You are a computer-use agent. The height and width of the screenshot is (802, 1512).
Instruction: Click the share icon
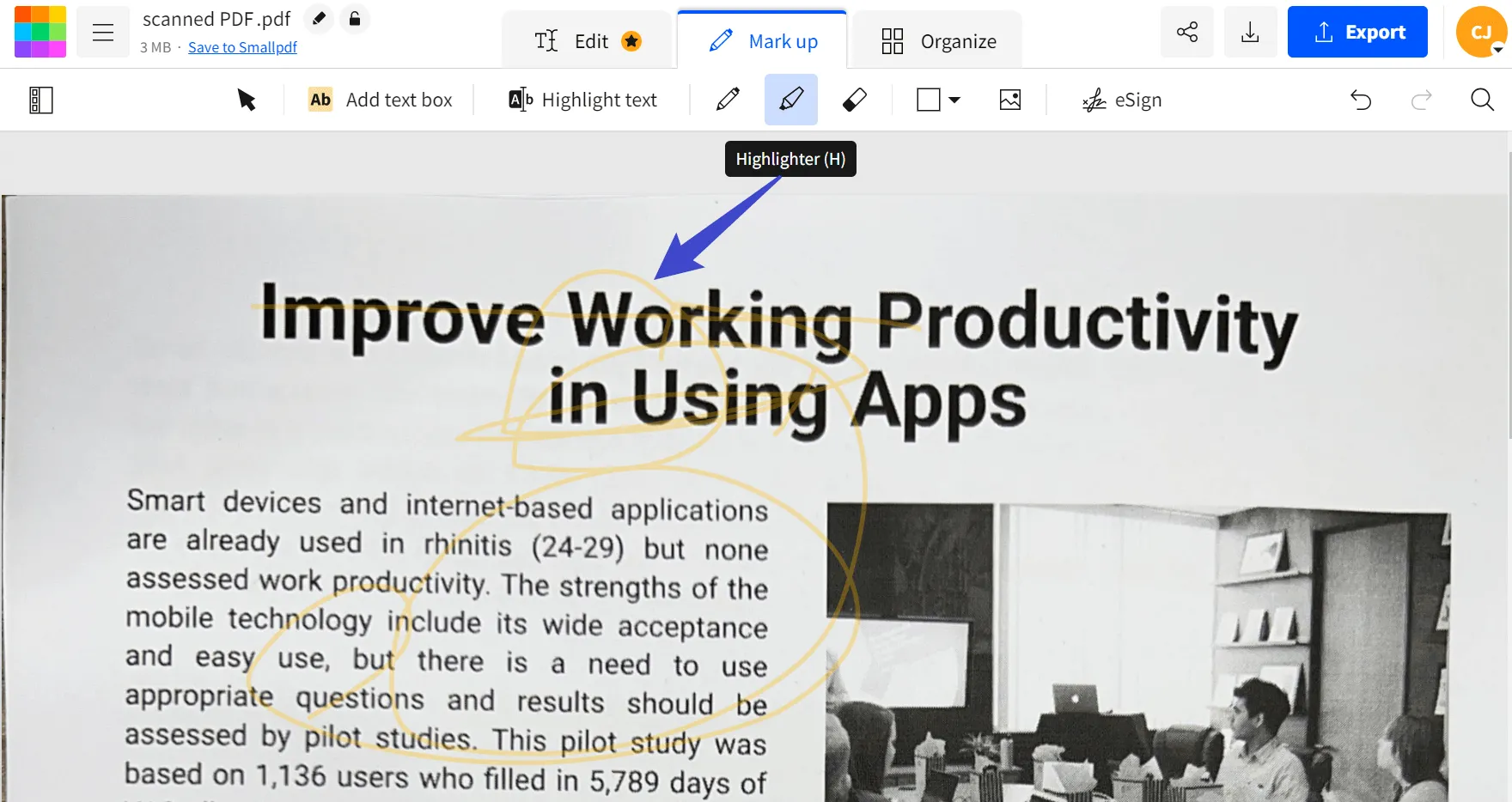[1187, 32]
